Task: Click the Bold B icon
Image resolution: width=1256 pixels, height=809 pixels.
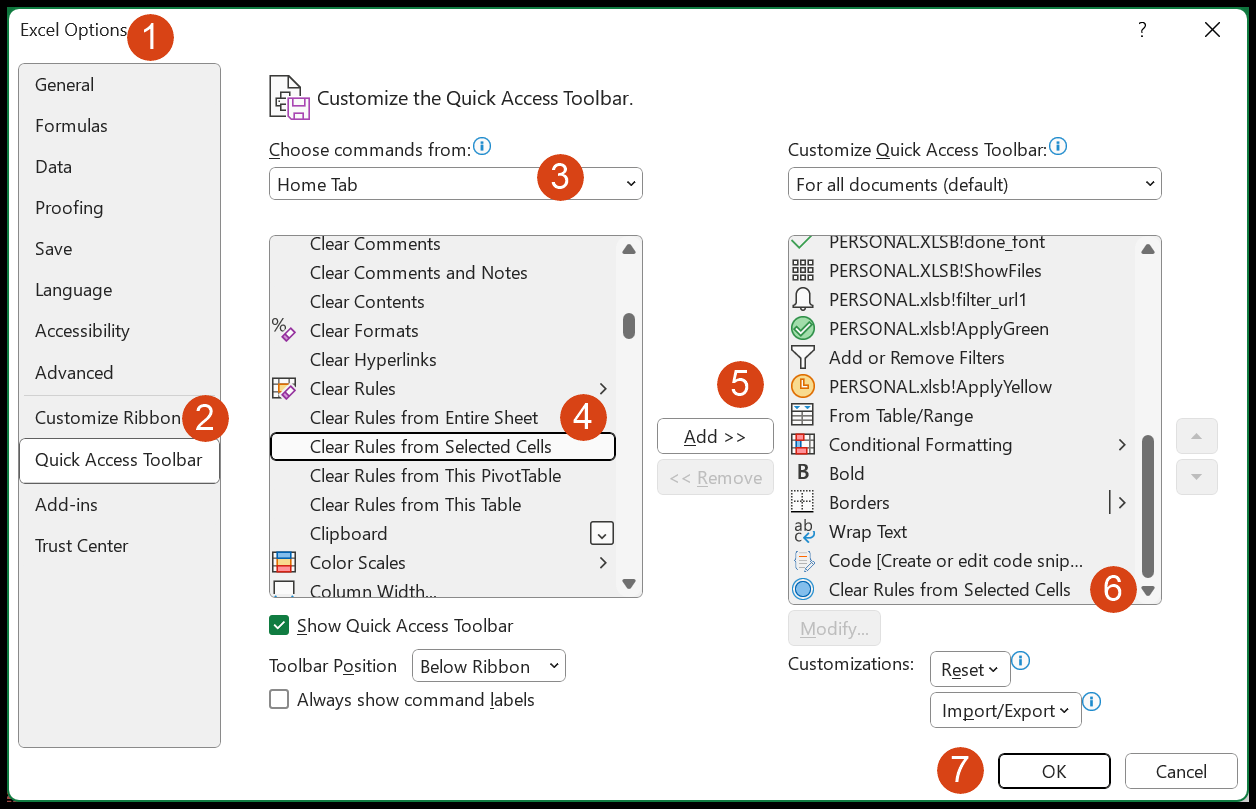Action: (803, 473)
